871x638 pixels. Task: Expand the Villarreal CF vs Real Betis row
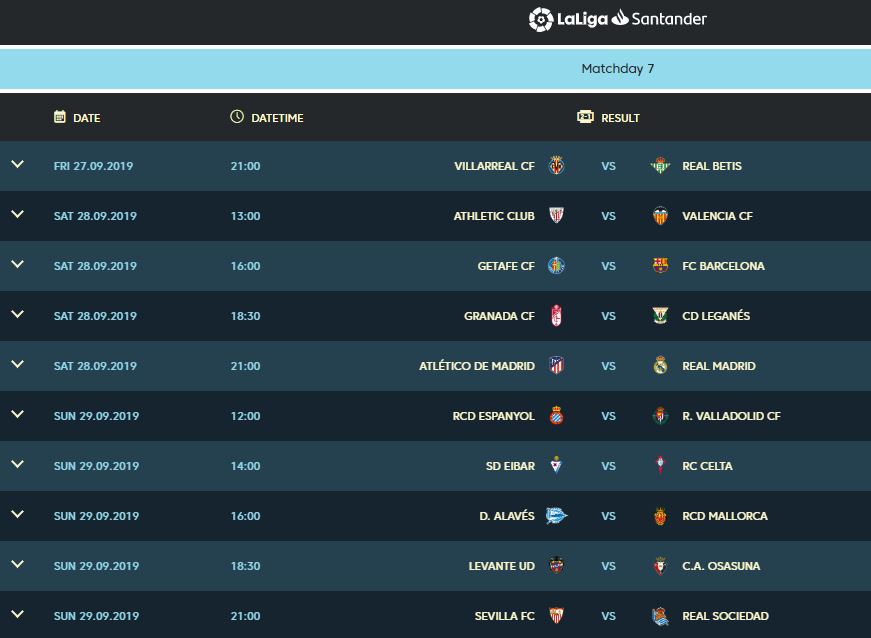tap(18, 164)
